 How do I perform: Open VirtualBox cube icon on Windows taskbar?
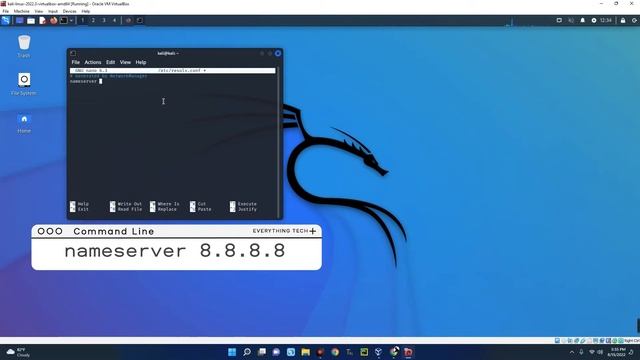point(378,352)
